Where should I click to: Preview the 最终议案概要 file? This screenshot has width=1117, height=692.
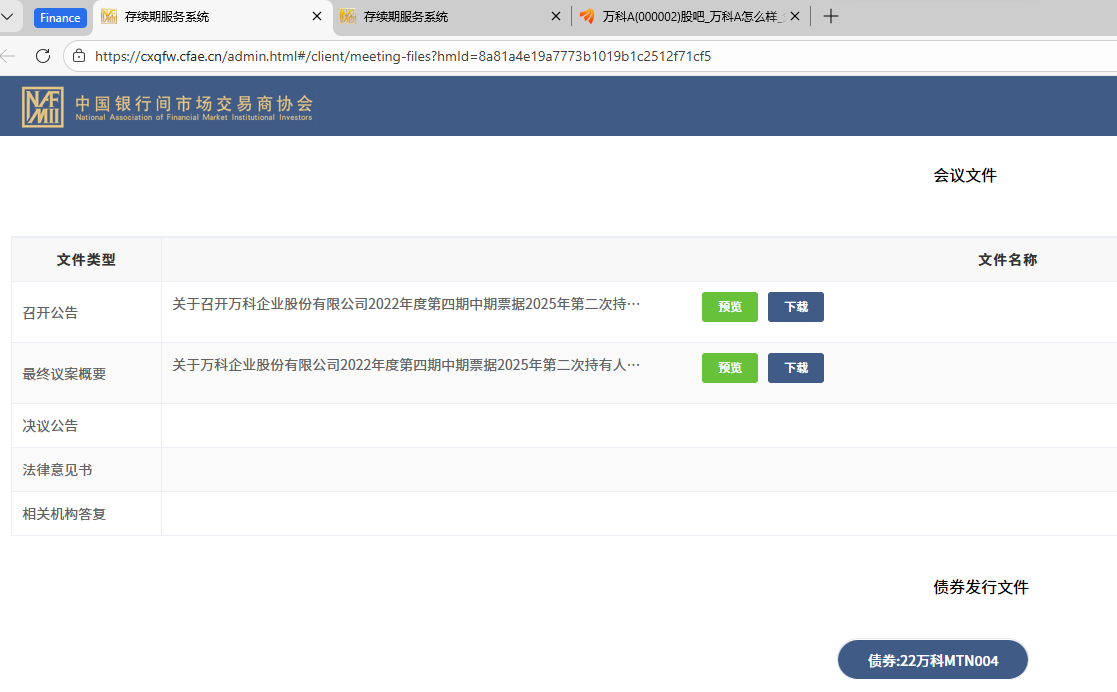click(729, 368)
